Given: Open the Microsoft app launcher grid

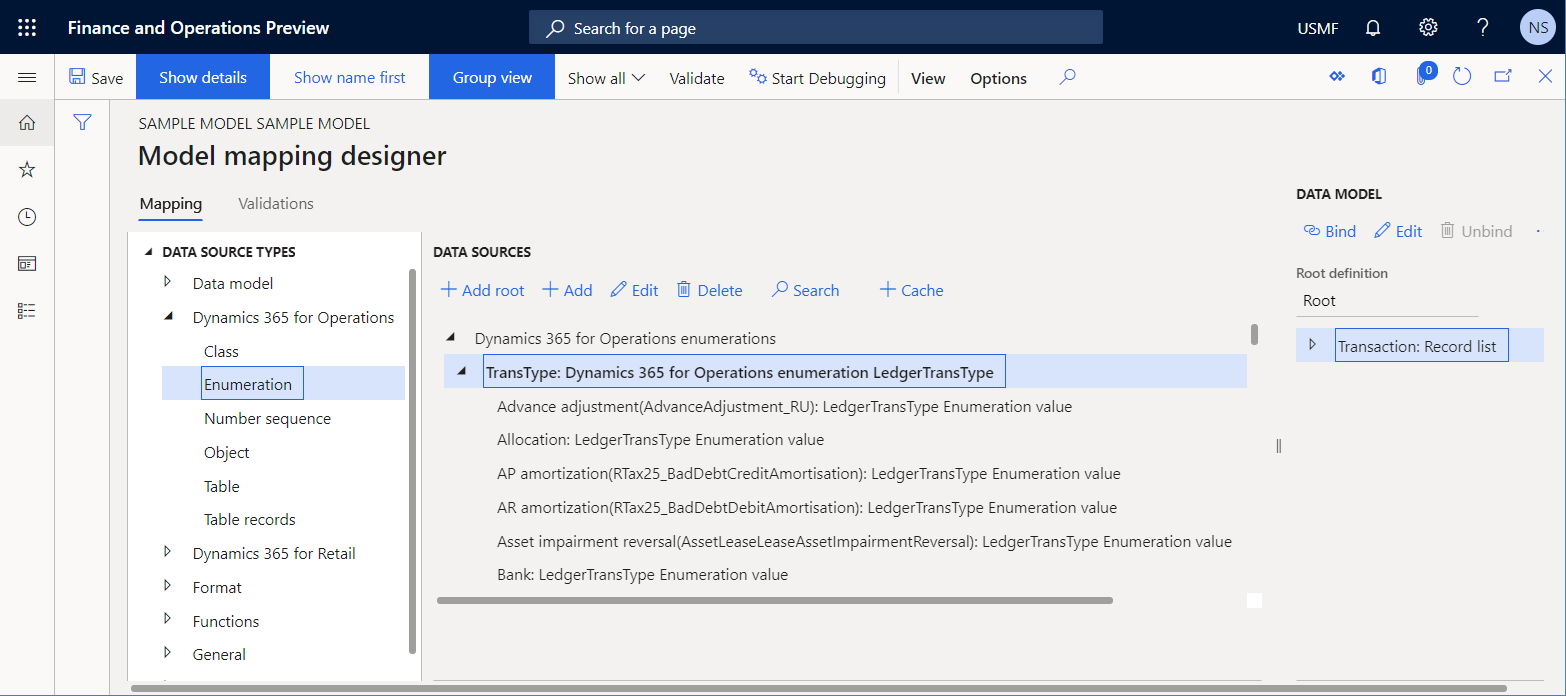Looking at the screenshot, I should coord(26,27).
